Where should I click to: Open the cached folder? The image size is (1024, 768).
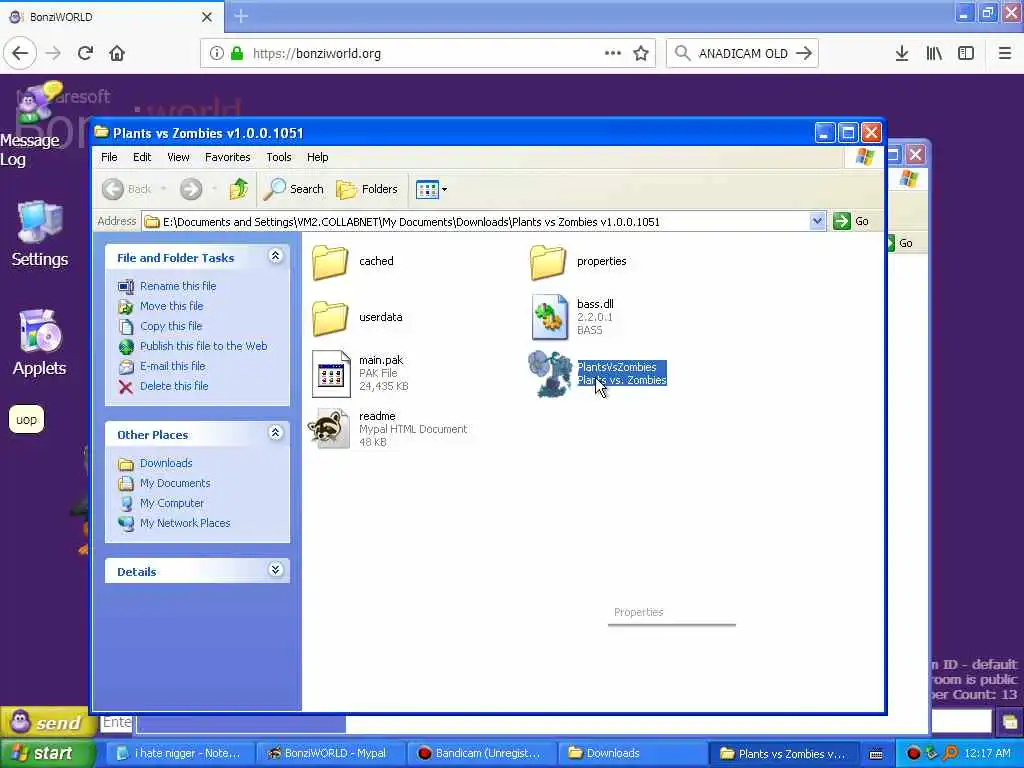330,261
